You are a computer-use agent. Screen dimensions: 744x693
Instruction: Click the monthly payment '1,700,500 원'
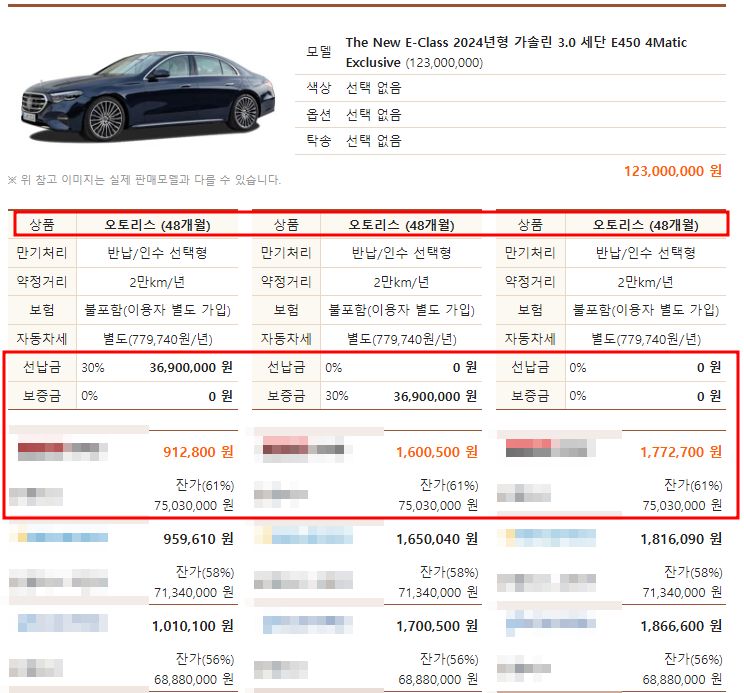coord(437,626)
